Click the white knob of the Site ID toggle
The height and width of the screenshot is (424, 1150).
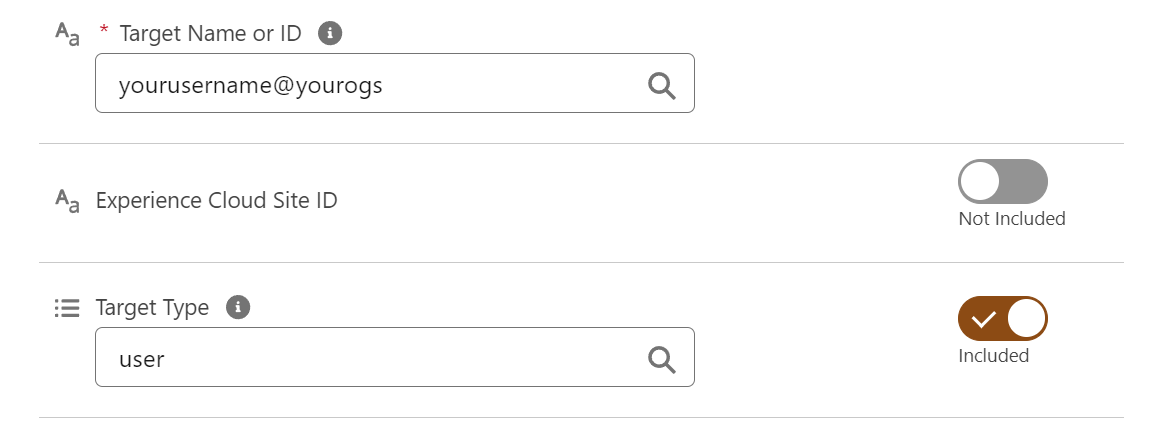point(980,182)
